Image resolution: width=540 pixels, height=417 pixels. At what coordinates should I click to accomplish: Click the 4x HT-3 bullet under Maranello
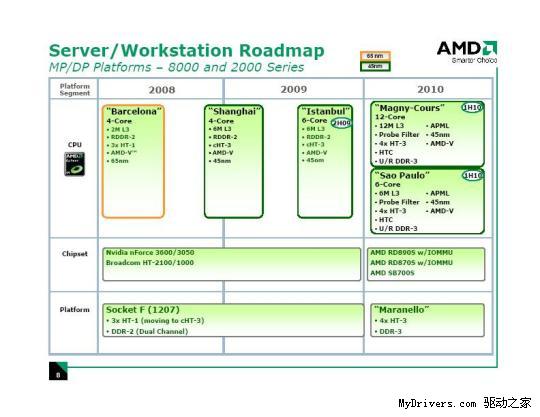391,321
